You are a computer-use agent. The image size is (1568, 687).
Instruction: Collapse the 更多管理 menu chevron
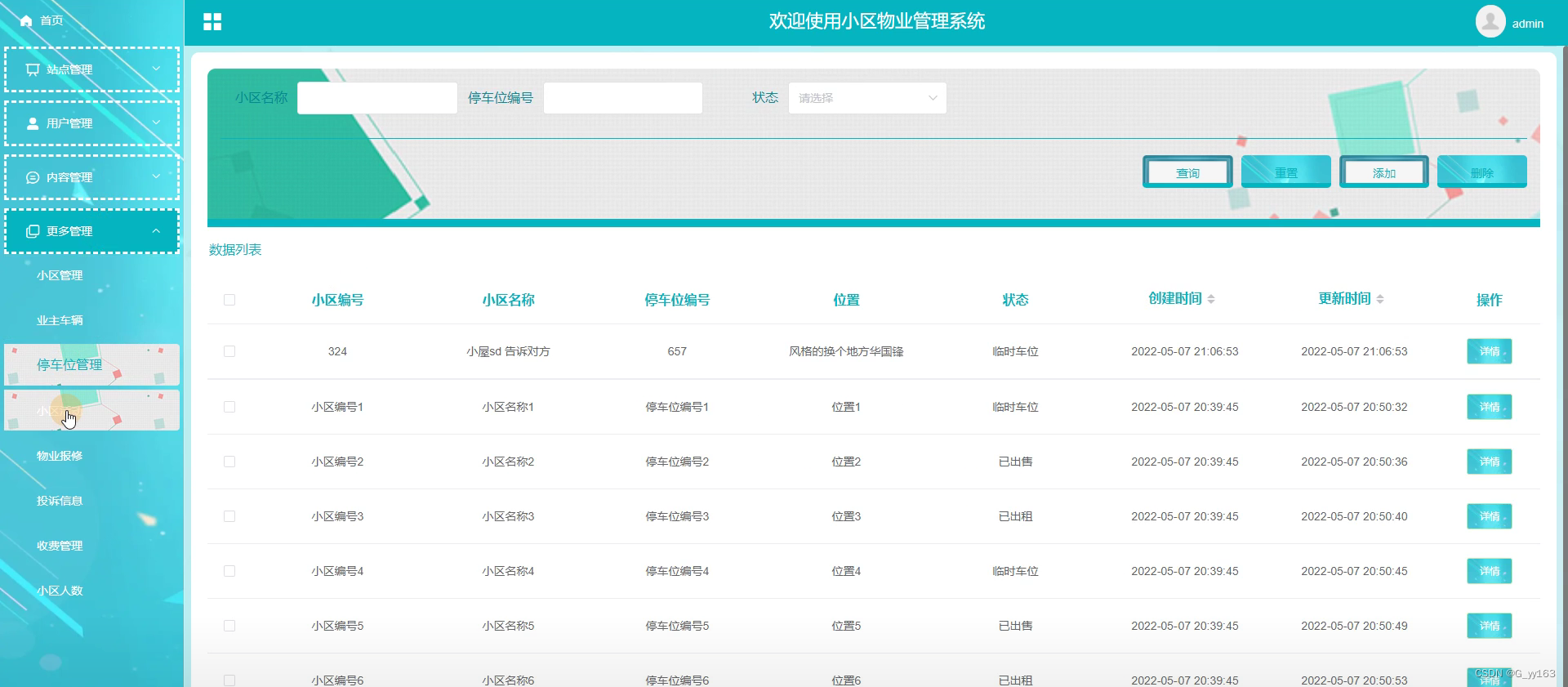coord(156,230)
